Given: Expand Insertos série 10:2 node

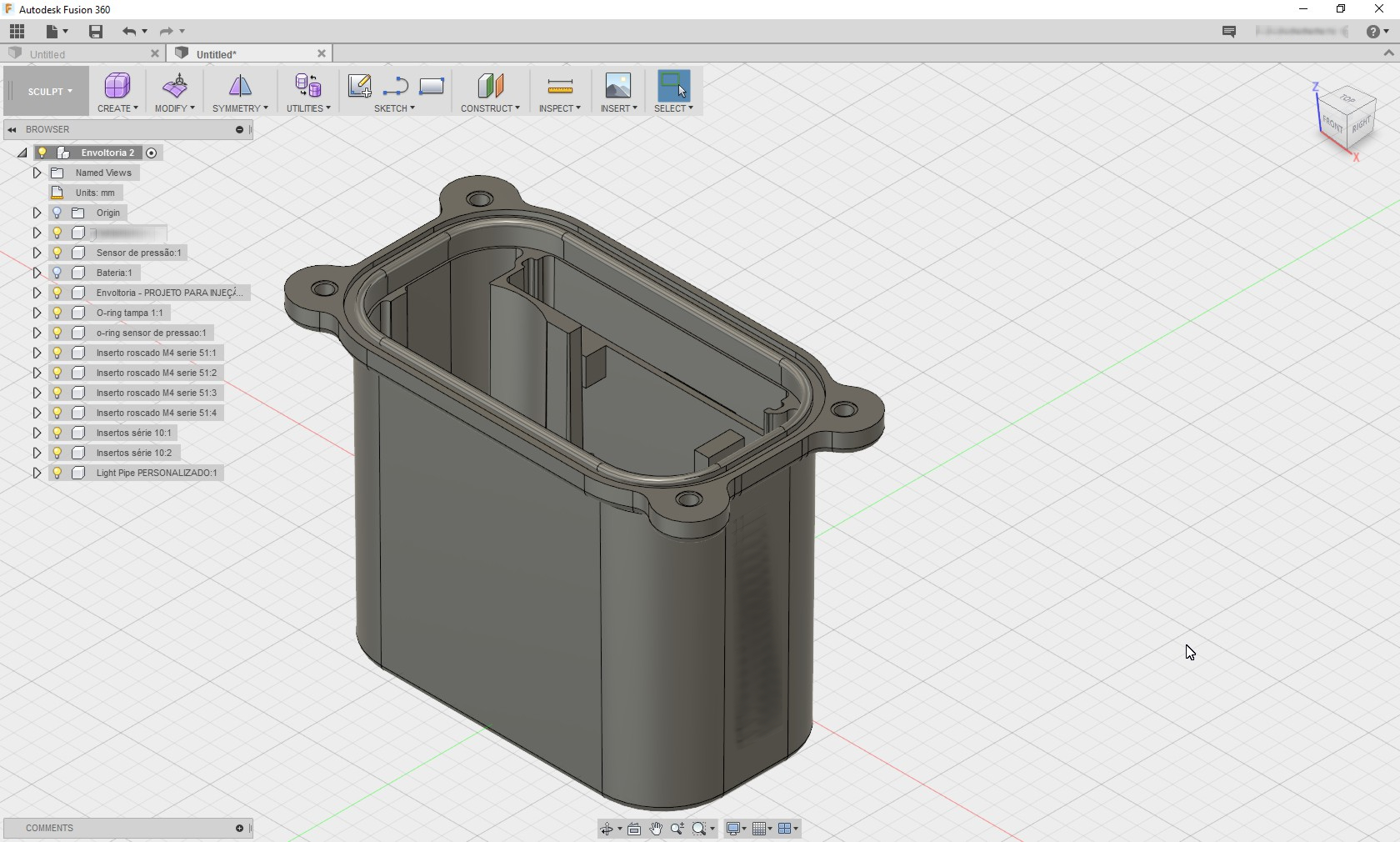Looking at the screenshot, I should coord(37,453).
